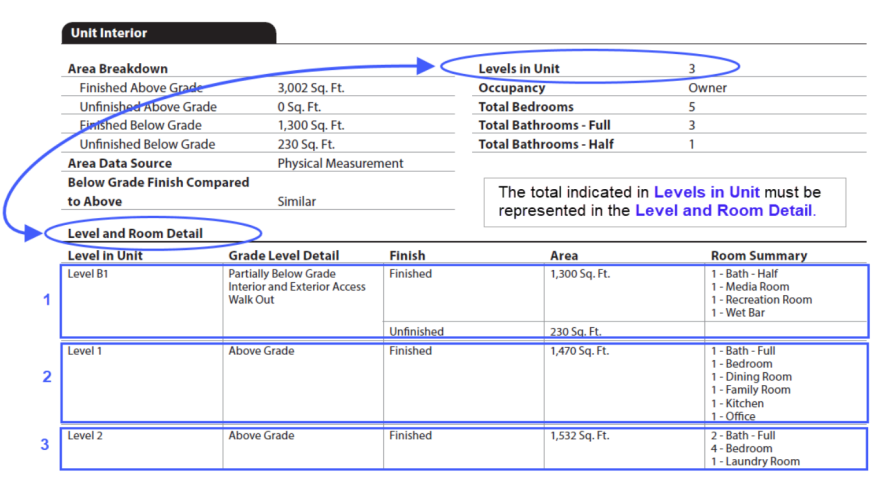Click the Area Data Source label

[x=120, y=163]
